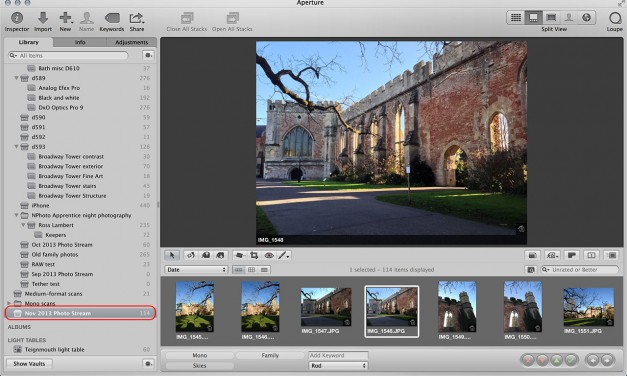Screen dimensions: 627x376
Task: Open the Date sort dropdown
Action: coord(196,270)
